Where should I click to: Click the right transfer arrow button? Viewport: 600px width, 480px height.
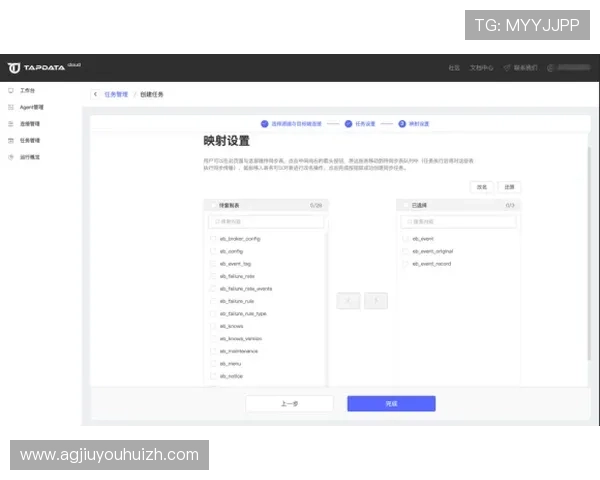tap(376, 301)
